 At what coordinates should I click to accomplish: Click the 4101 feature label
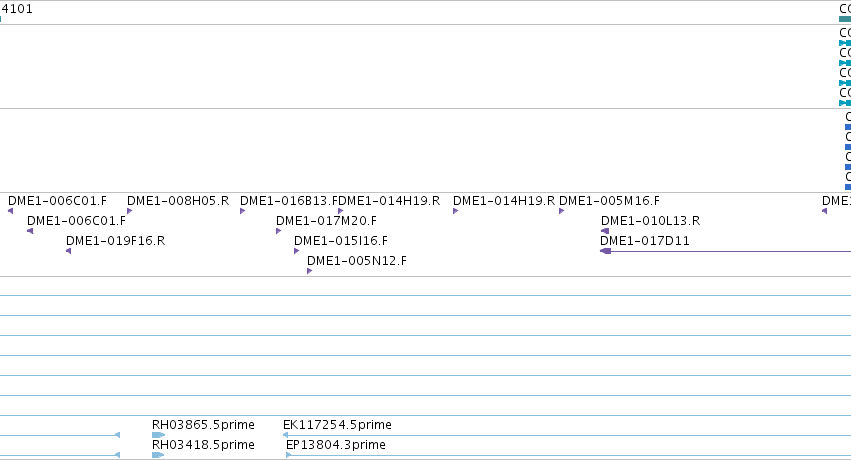tap(16, 9)
